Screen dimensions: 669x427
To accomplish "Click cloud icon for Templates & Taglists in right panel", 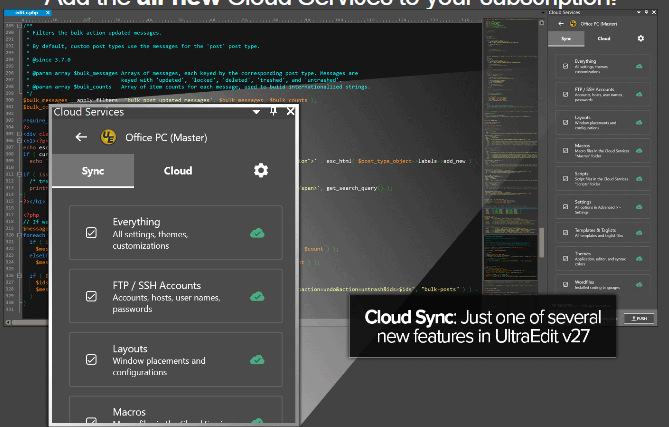I will pyautogui.click(x=639, y=232).
